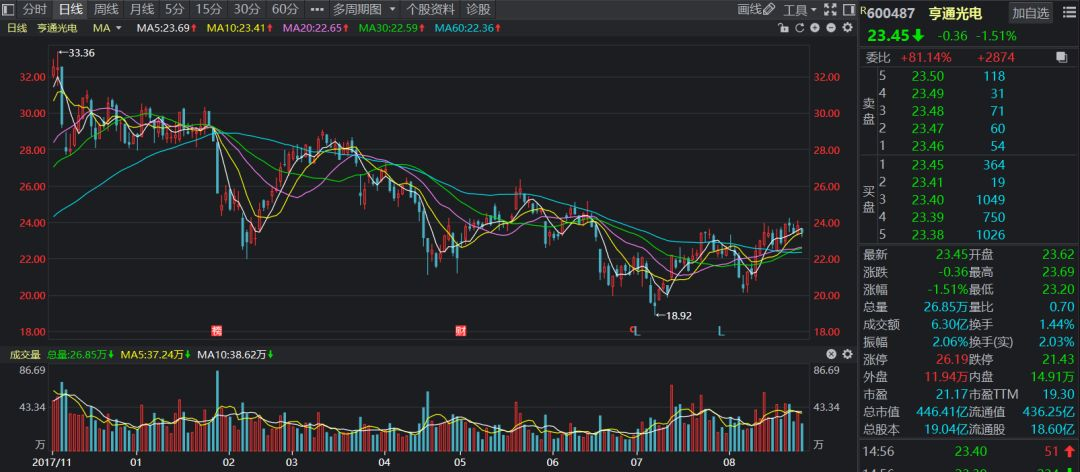Screen dimensions: 1080x472
Task: Enter fullscreen chart mode
Action: [x=831, y=9]
